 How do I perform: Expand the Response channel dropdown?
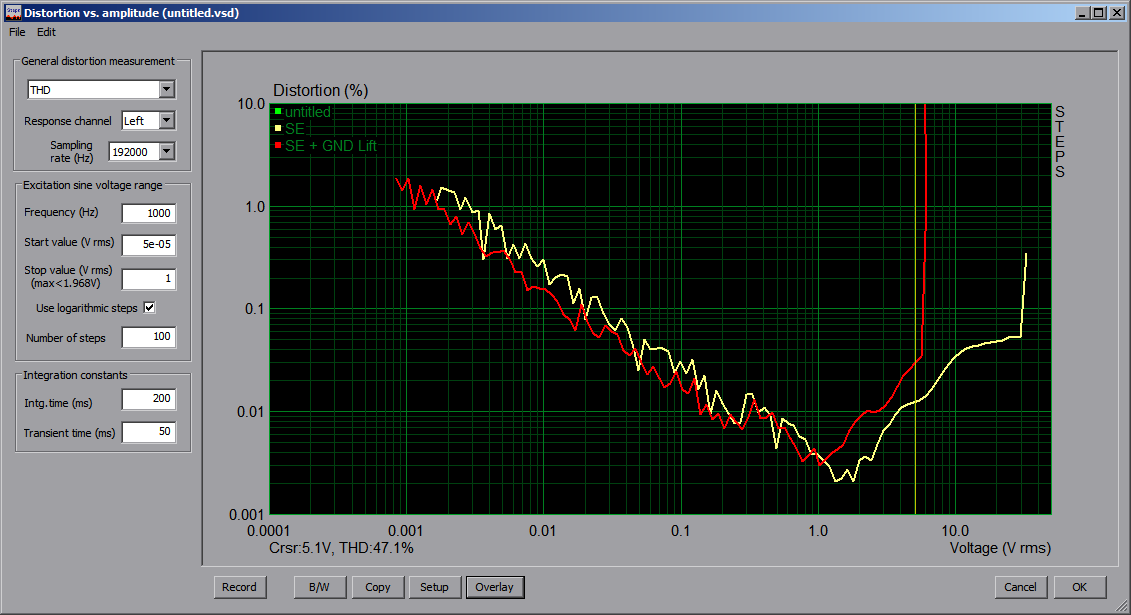click(x=167, y=121)
